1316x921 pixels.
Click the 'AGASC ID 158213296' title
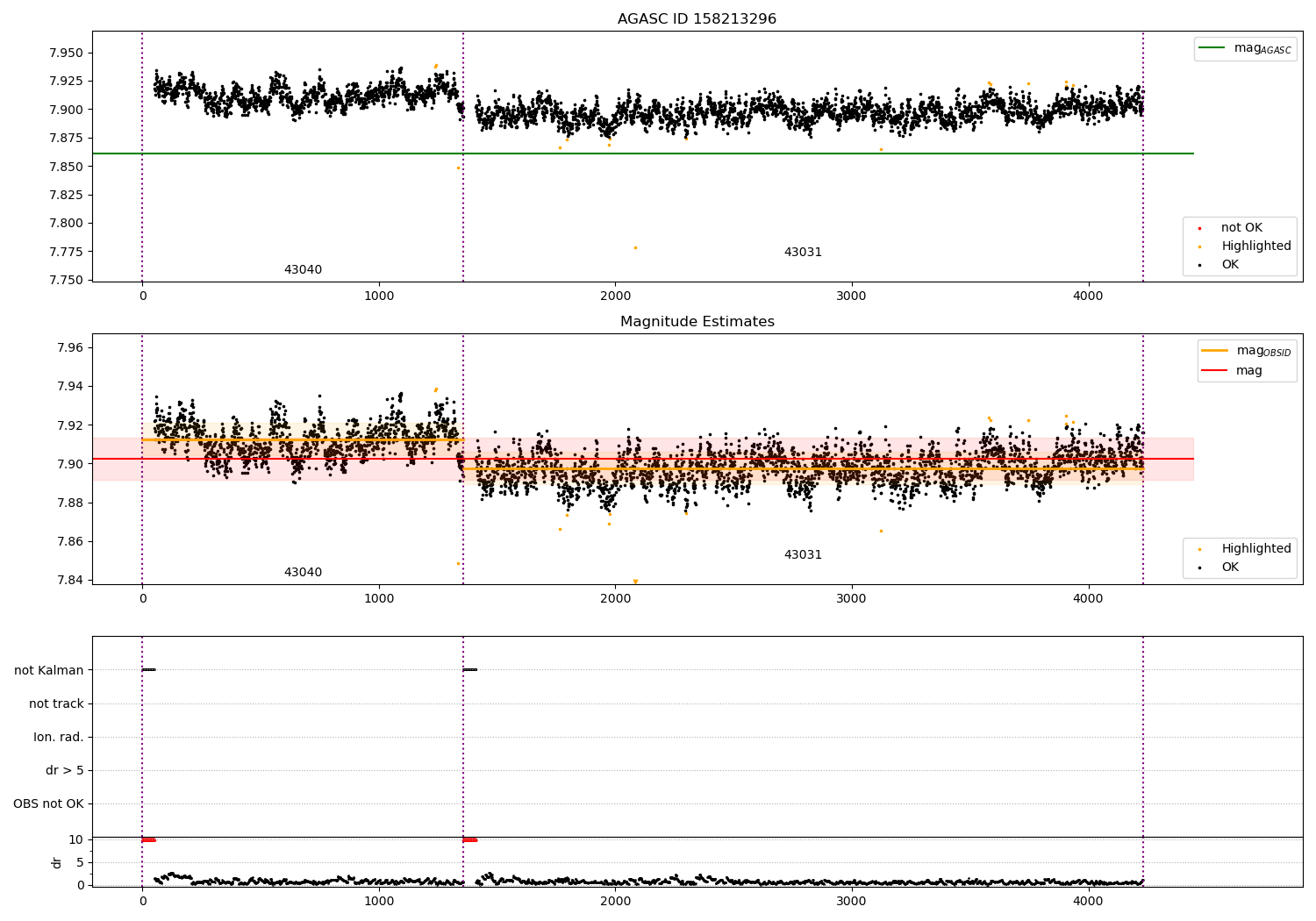pos(697,19)
